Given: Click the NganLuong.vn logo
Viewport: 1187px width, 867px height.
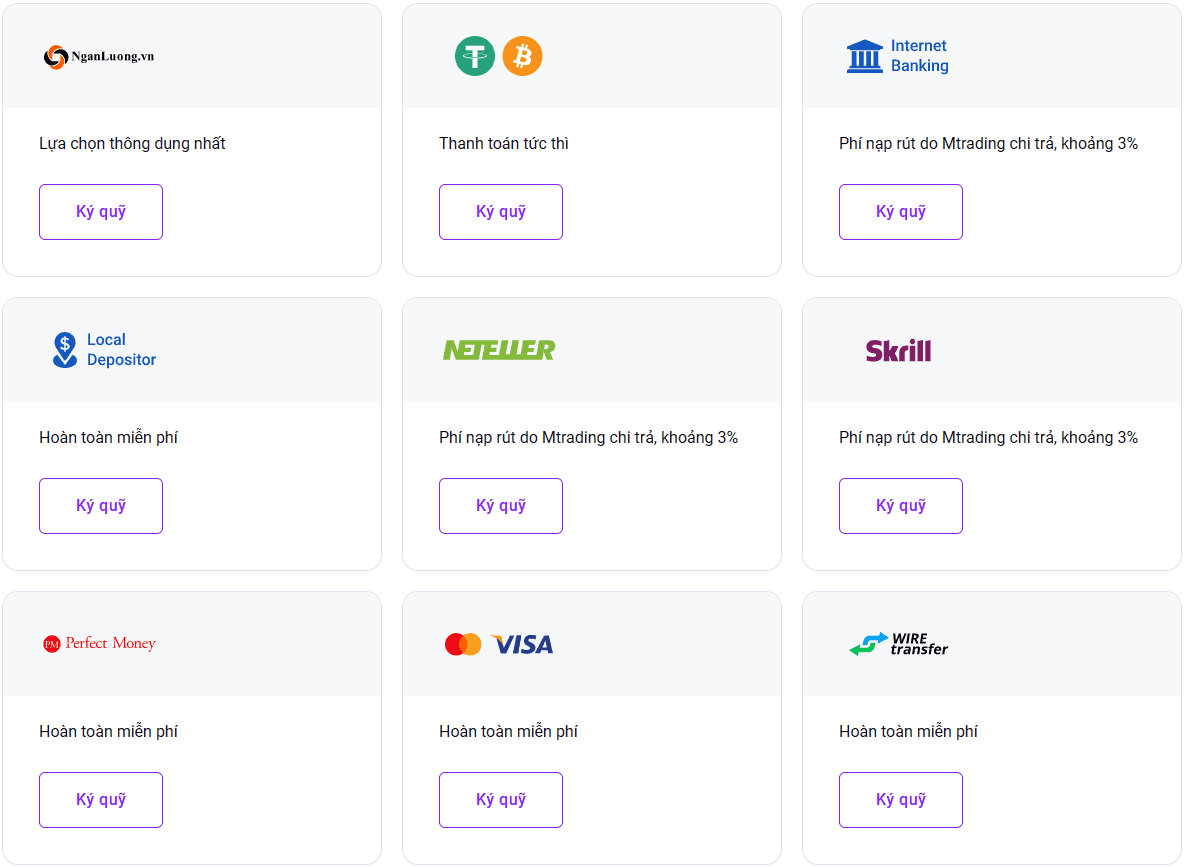Looking at the screenshot, I should pyautogui.click(x=99, y=57).
